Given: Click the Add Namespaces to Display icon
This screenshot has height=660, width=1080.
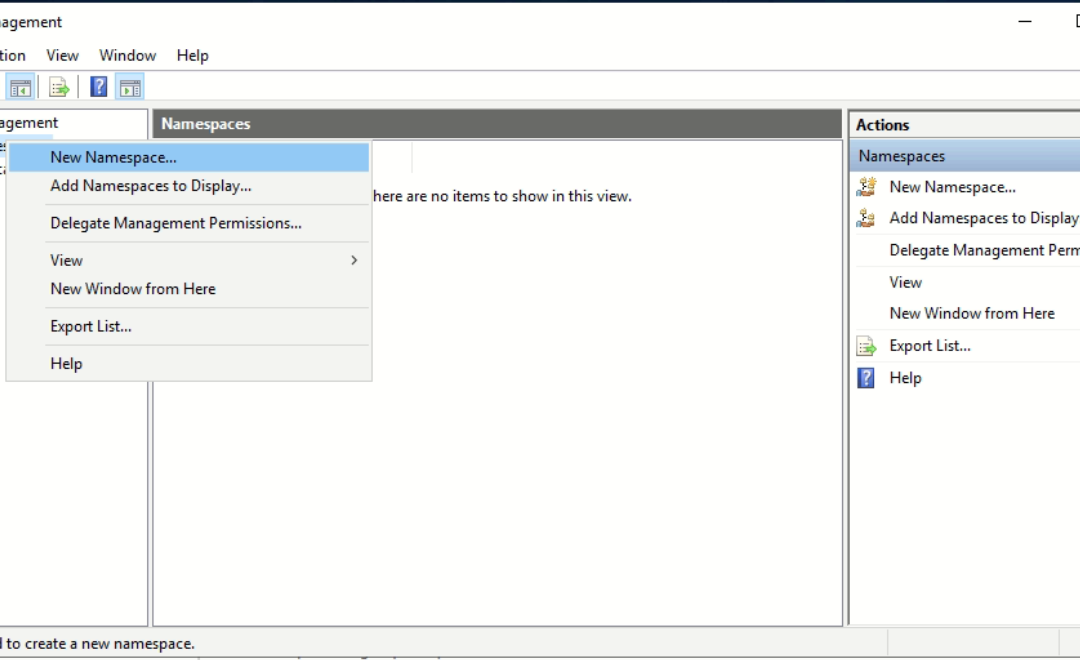Looking at the screenshot, I should 866,218.
